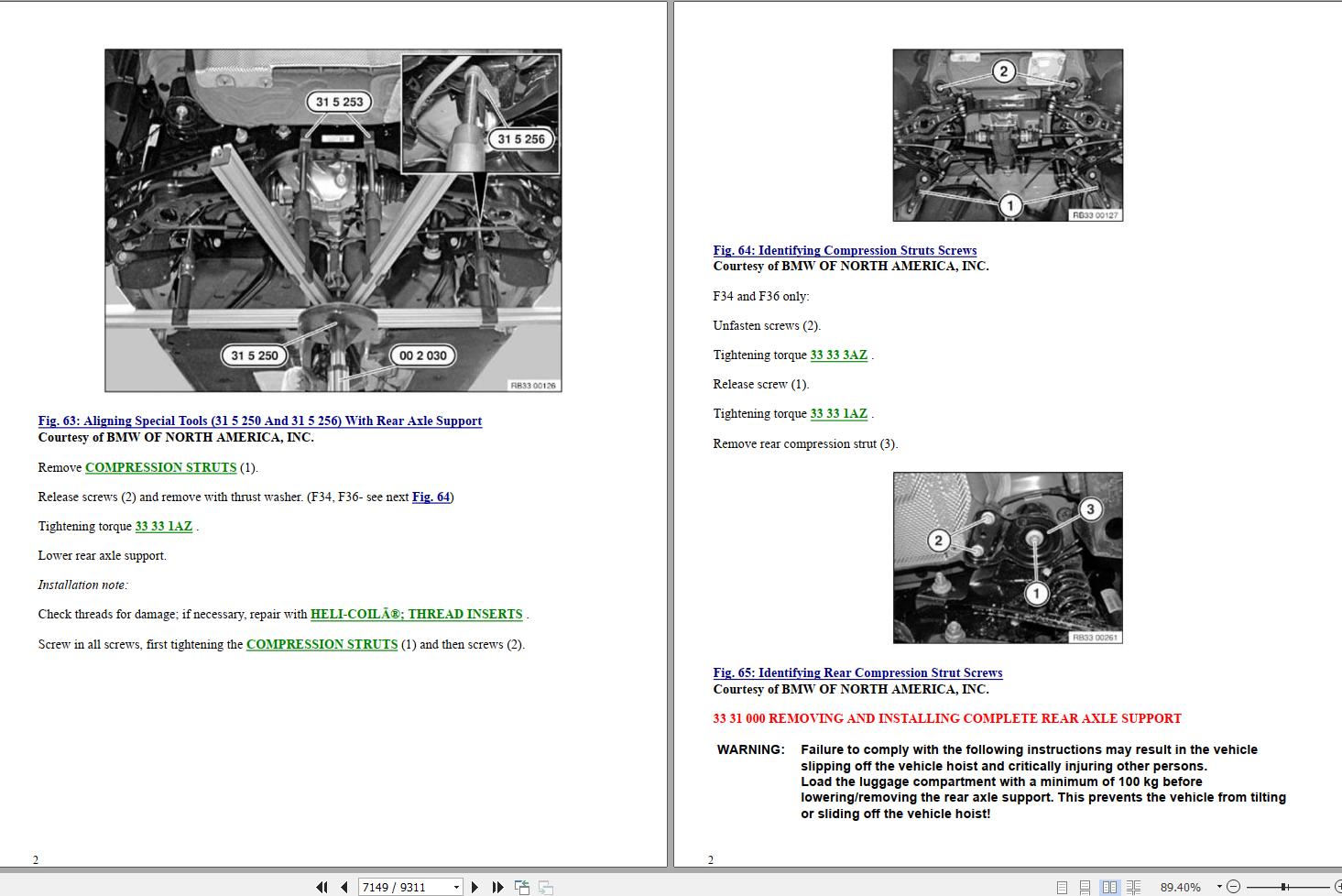Screen dimensions: 1342x896
Task: Switch to single page view
Action: [x=1062, y=887]
